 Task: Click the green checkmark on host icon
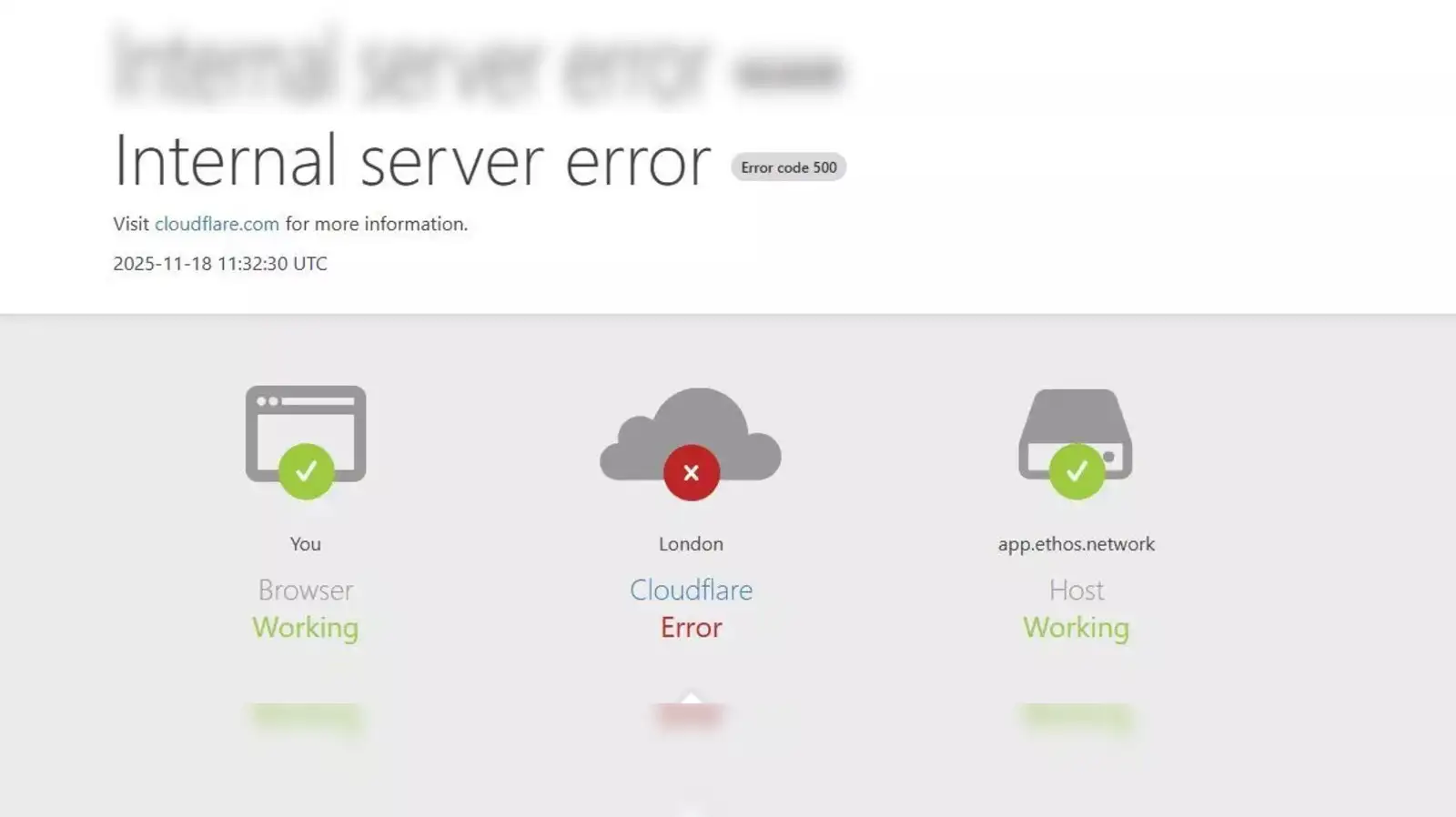[1077, 471]
